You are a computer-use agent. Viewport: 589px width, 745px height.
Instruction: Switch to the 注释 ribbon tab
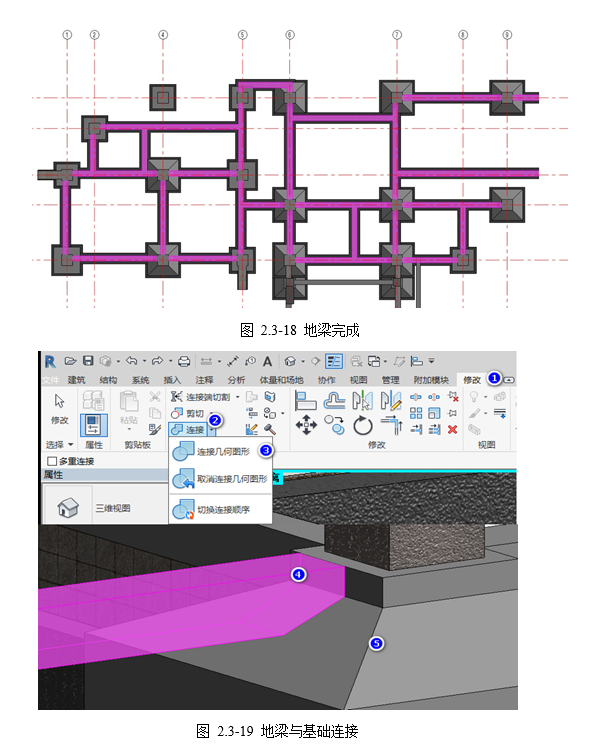pyautogui.click(x=204, y=380)
